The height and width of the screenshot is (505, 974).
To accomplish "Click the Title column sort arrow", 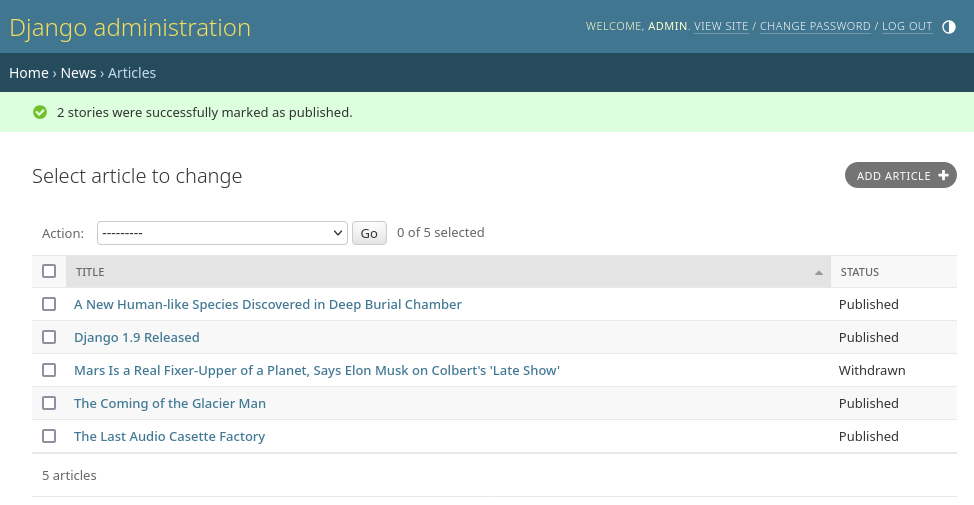I will click(x=819, y=272).
